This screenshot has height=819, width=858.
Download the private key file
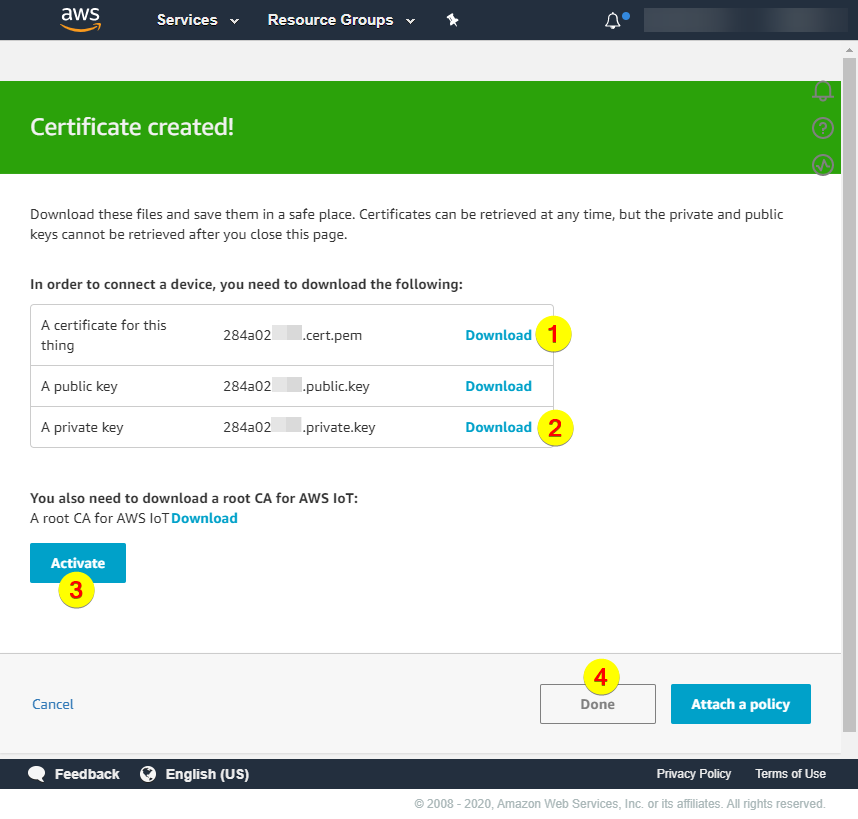(x=498, y=427)
